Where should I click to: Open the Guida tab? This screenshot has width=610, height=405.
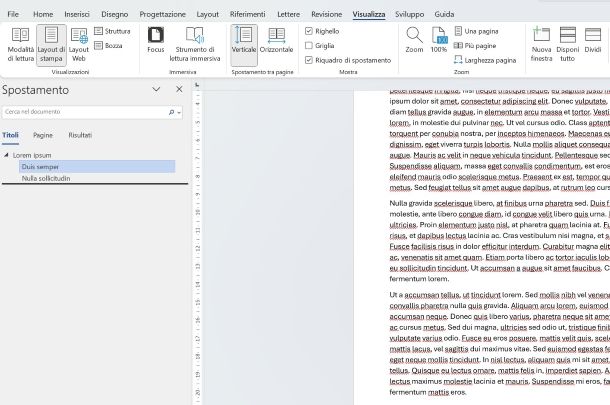click(444, 14)
